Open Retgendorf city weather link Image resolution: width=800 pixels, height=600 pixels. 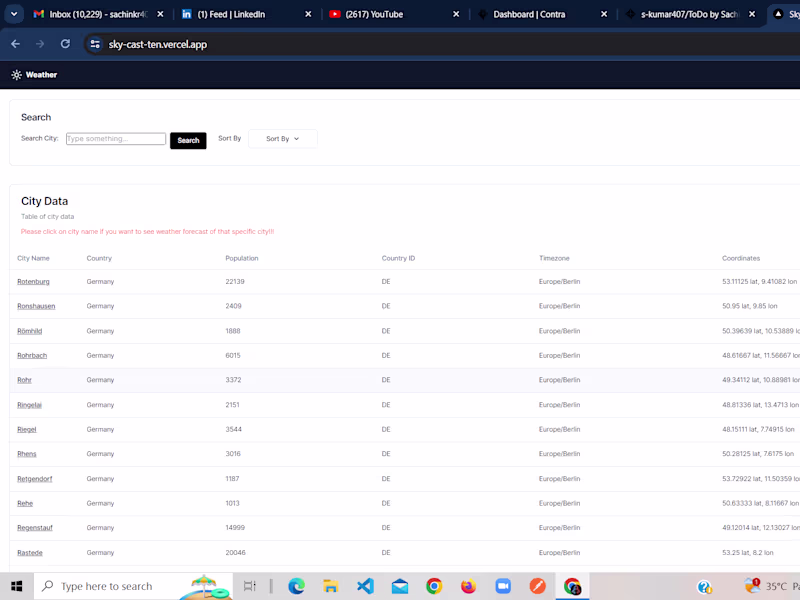click(x=35, y=479)
